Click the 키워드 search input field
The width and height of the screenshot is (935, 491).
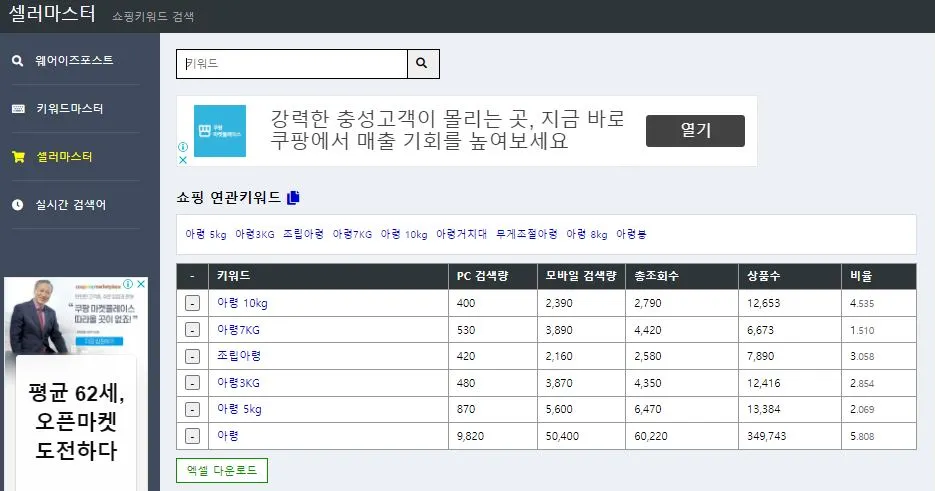point(292,64)
